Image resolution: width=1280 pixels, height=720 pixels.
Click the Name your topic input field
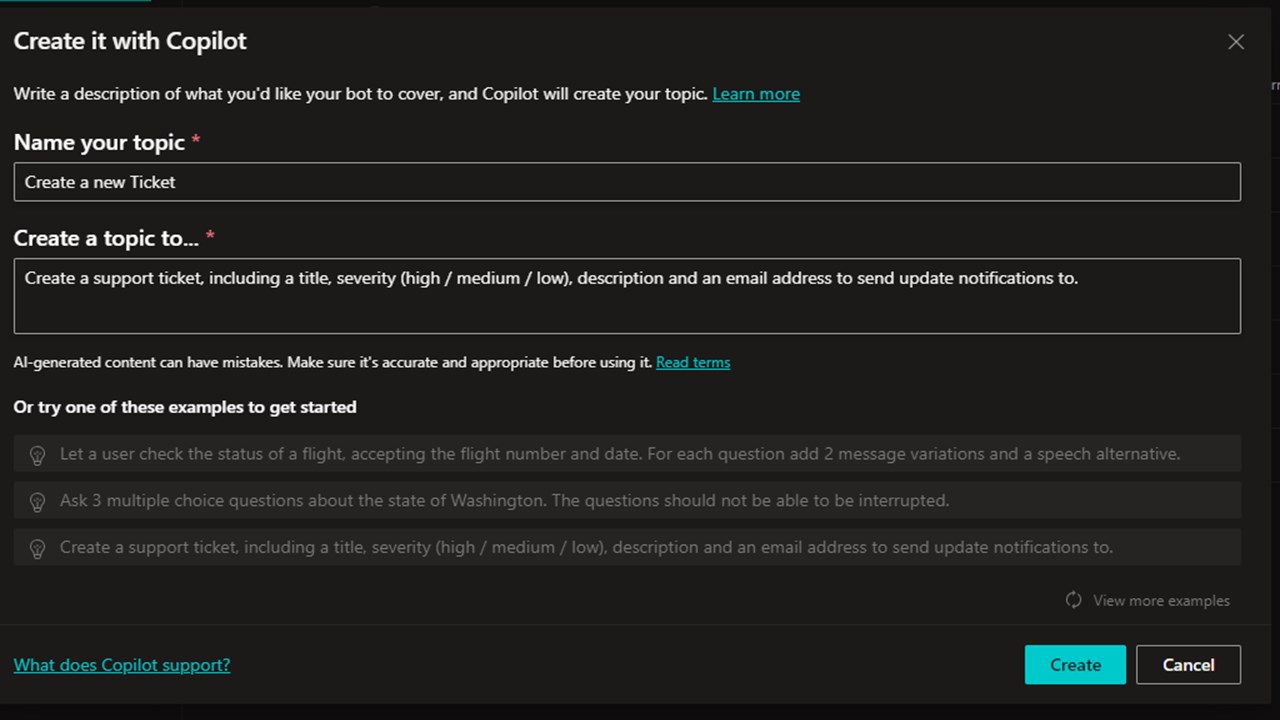tap(627, 182)
